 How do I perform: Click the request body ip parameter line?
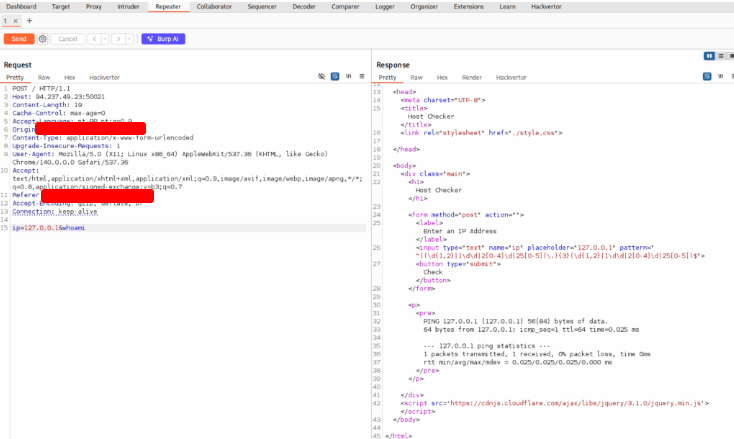(x=48, y=228)
